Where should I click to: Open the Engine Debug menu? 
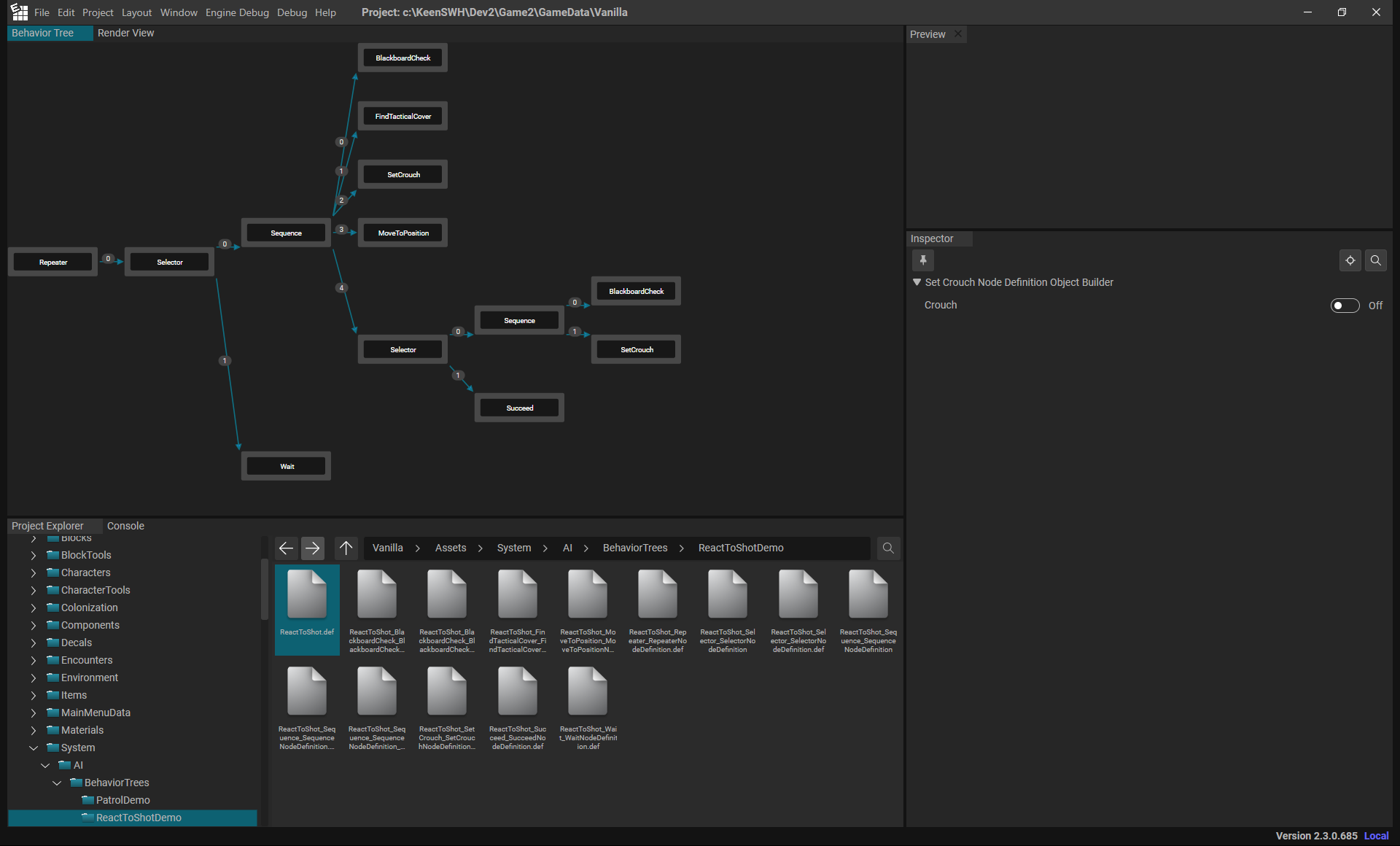click(x=237, y=12)
